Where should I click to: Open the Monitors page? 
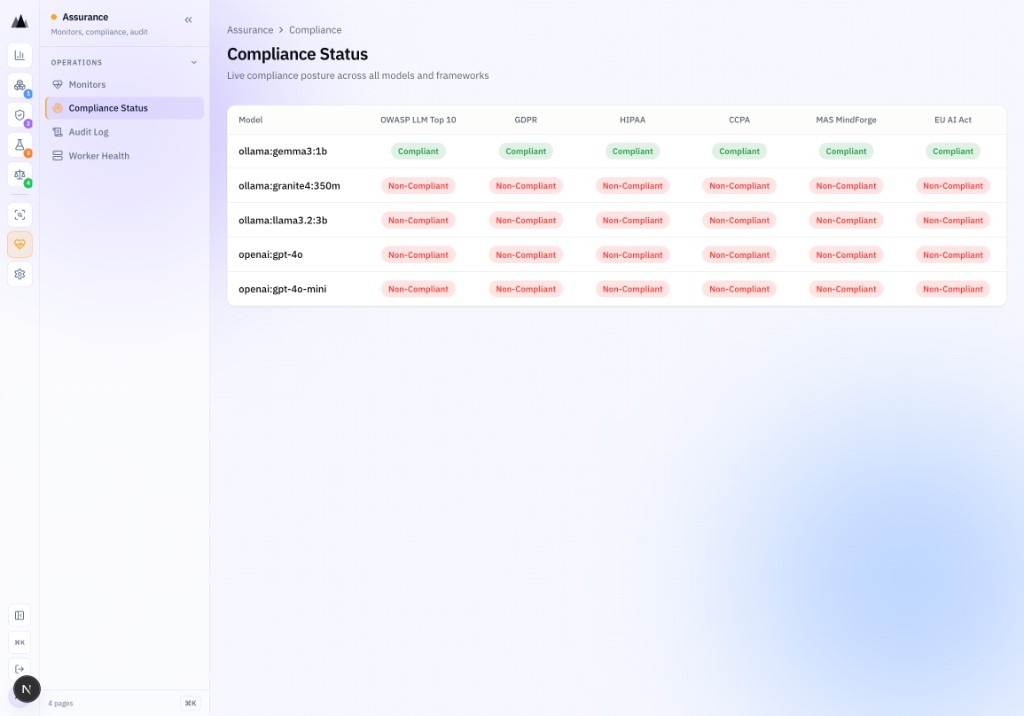[x=124, y=84]
